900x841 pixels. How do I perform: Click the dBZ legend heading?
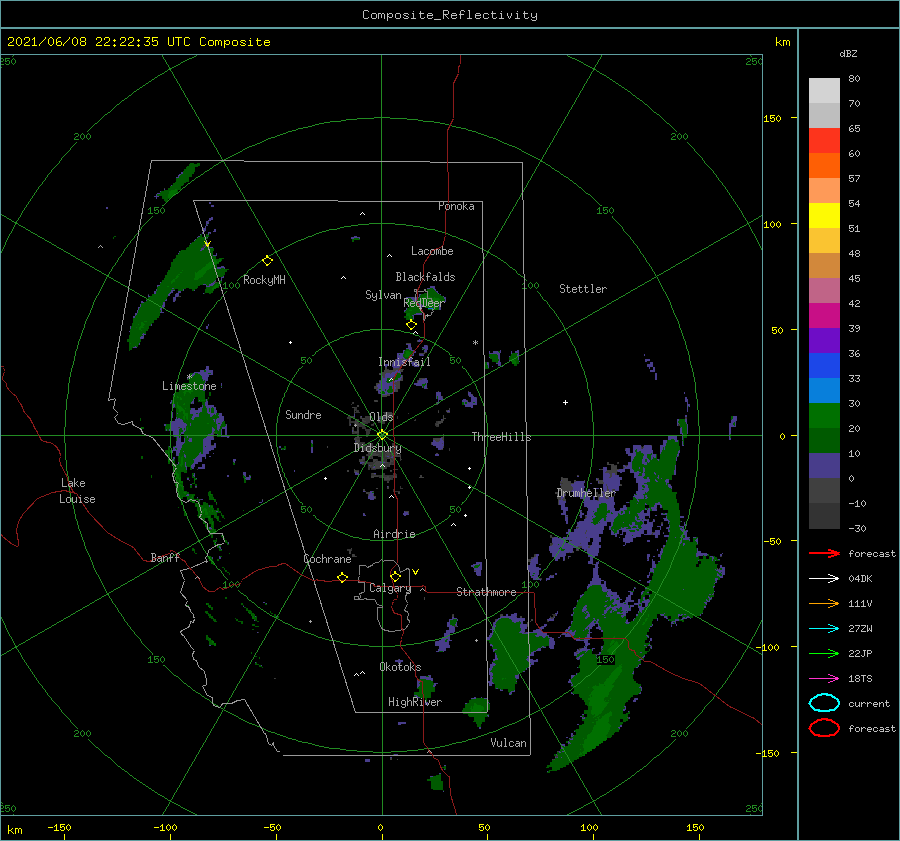pyautogui.click(x=848, y=53)
